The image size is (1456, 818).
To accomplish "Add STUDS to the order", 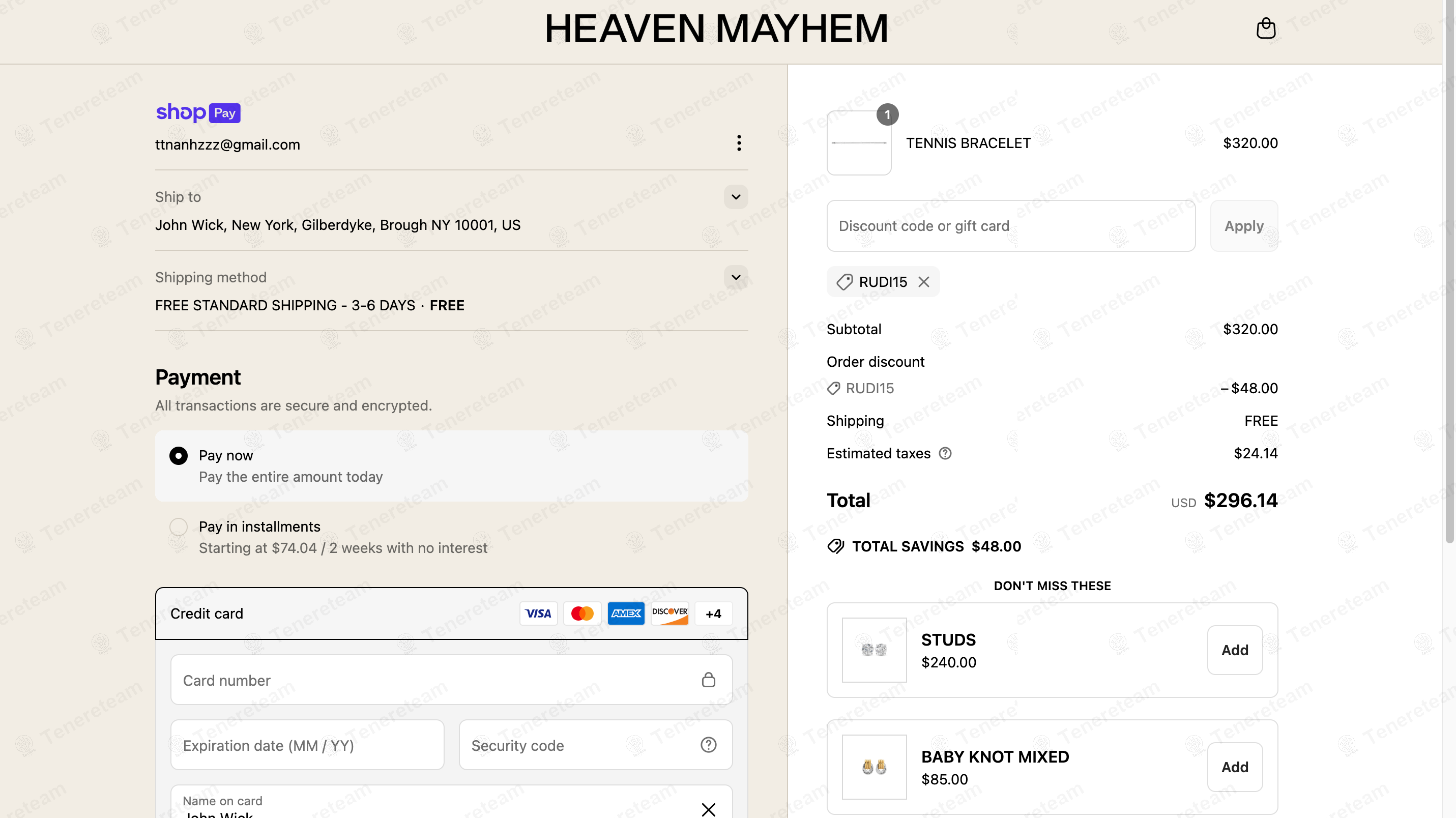I will (1234, 650).
